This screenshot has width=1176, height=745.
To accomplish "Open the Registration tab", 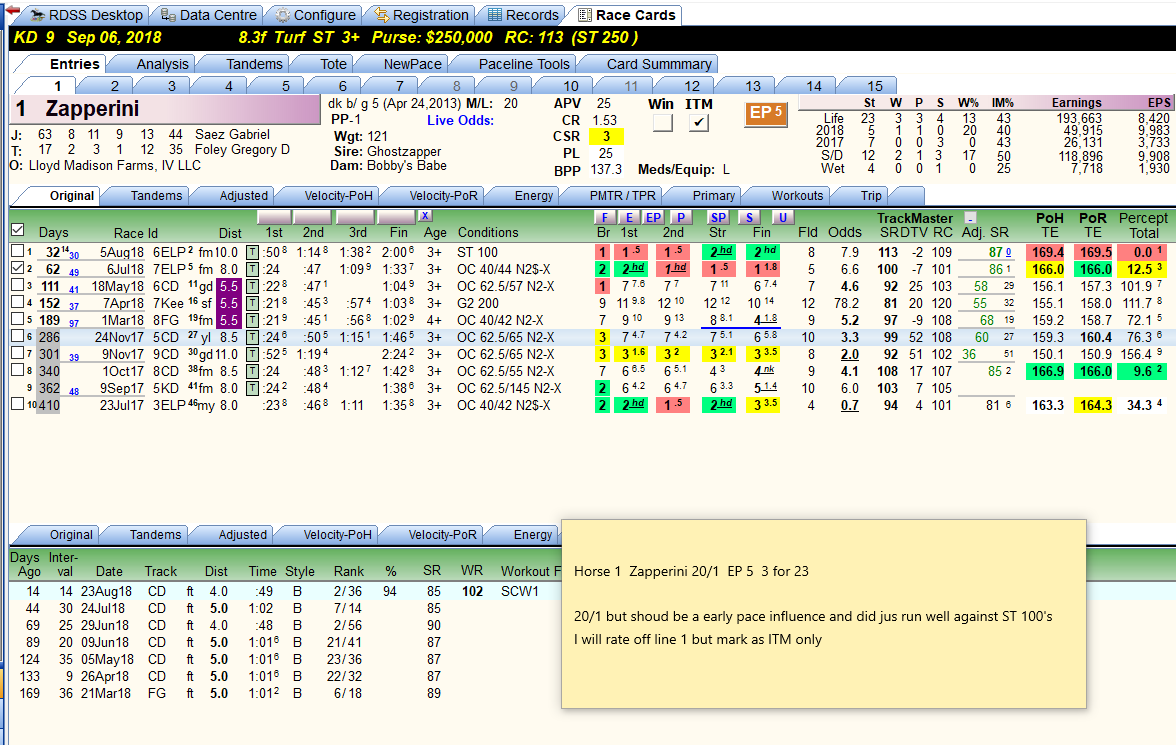I will tap(421, 15).
